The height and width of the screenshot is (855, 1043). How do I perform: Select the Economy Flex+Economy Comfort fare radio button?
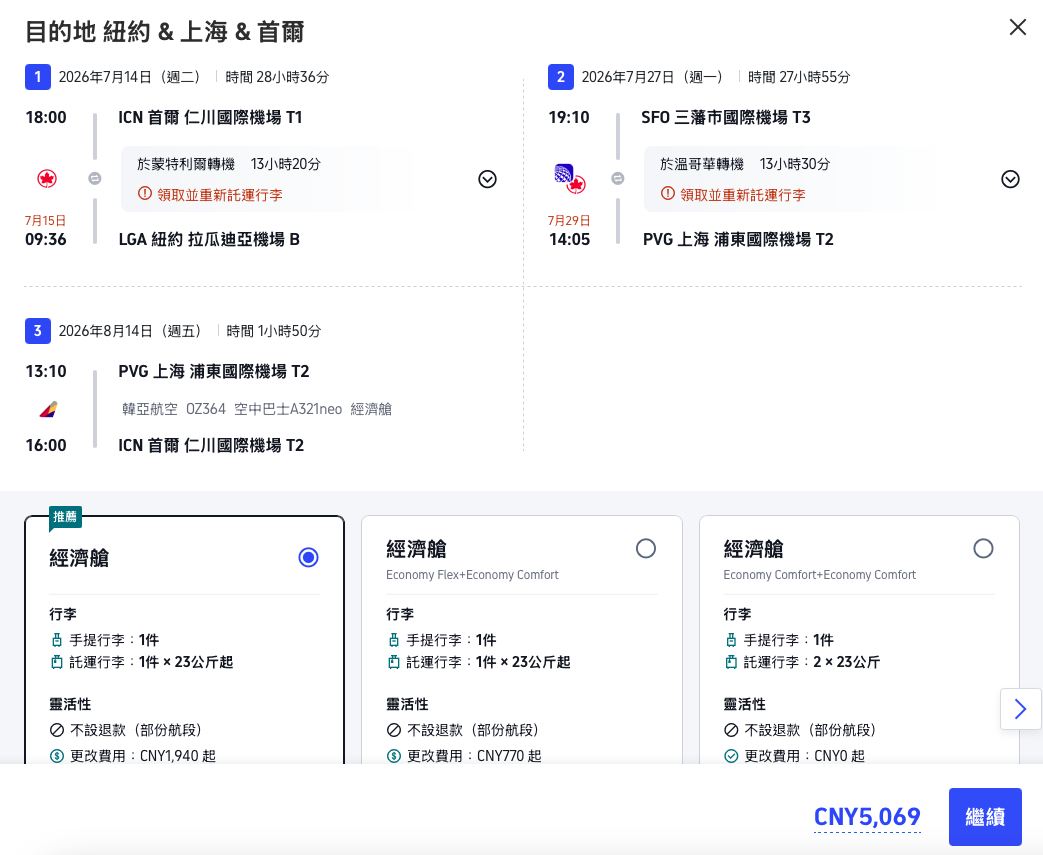pos(646,548)
